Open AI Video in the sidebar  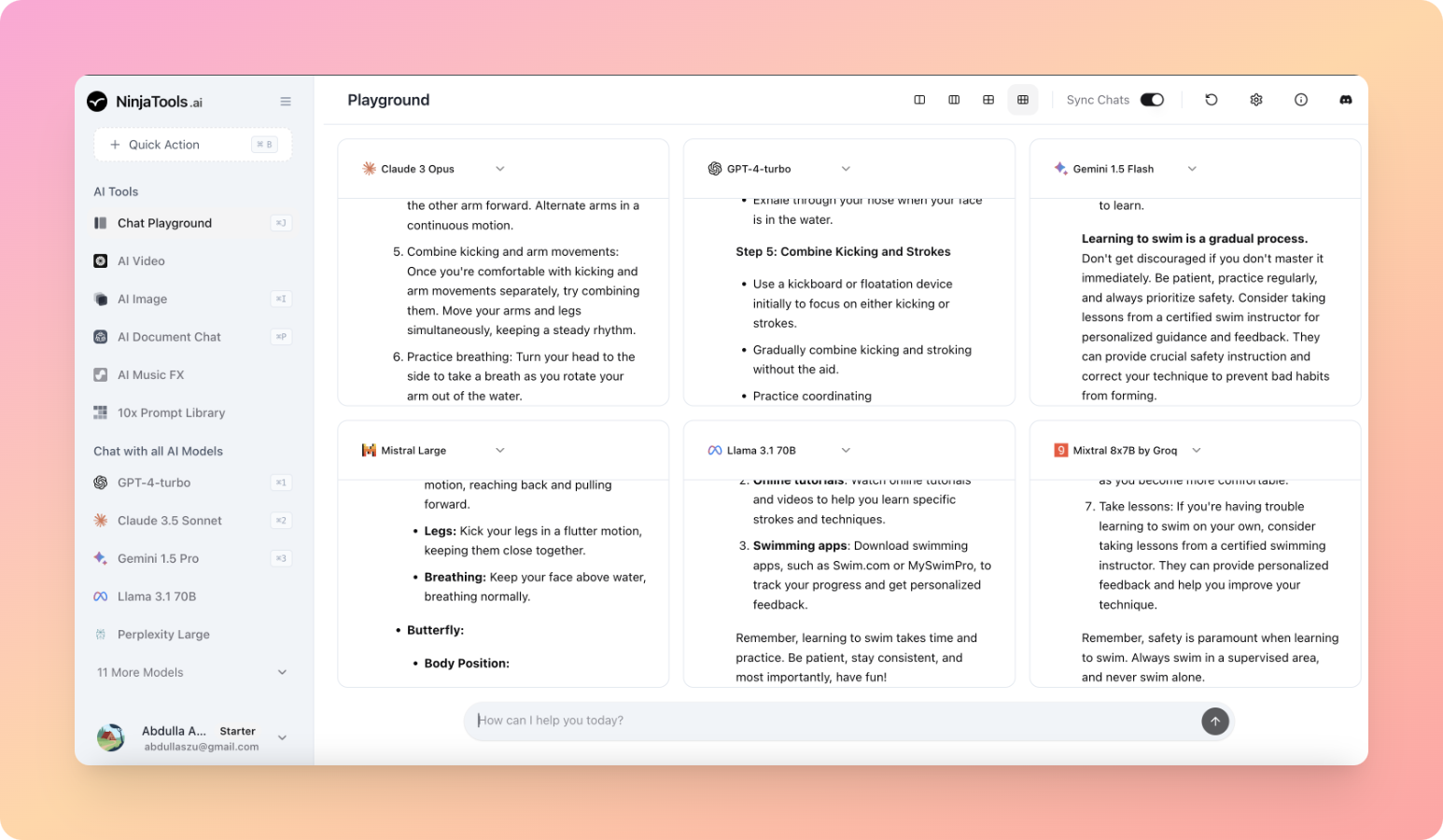pos(141,261)
